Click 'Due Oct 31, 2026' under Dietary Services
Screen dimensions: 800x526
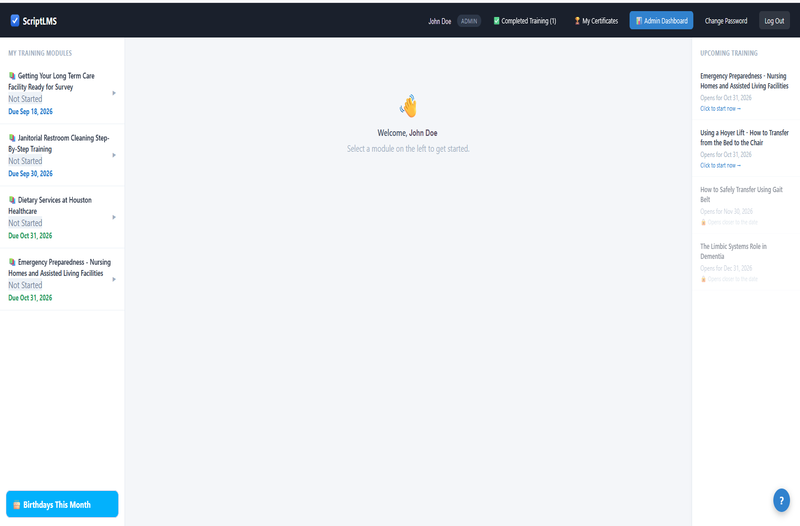click(30, 236)
